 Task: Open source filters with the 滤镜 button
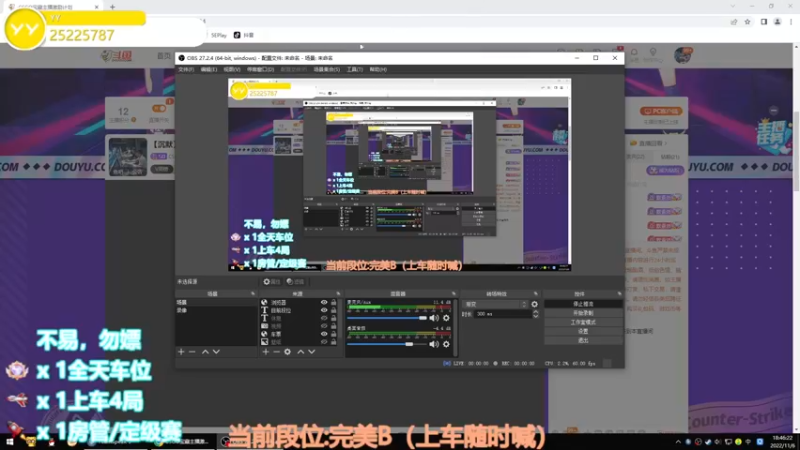coord(295,282)
